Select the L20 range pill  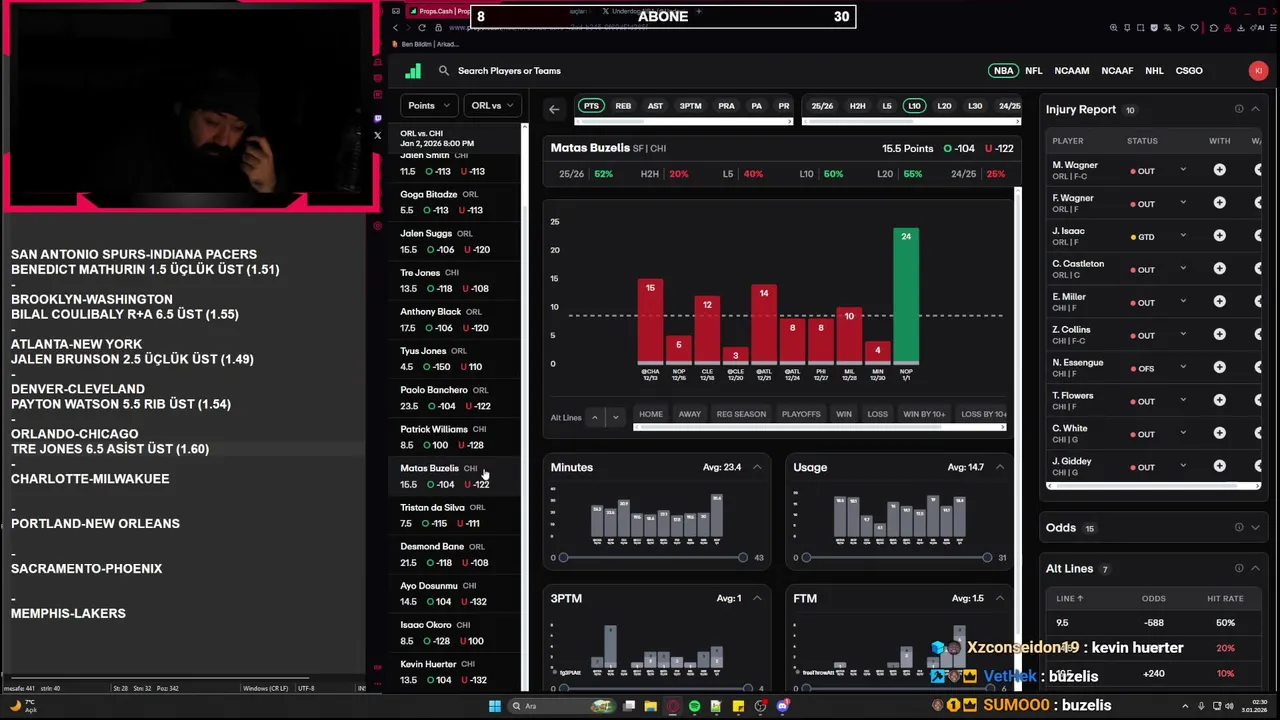[944, 106]
